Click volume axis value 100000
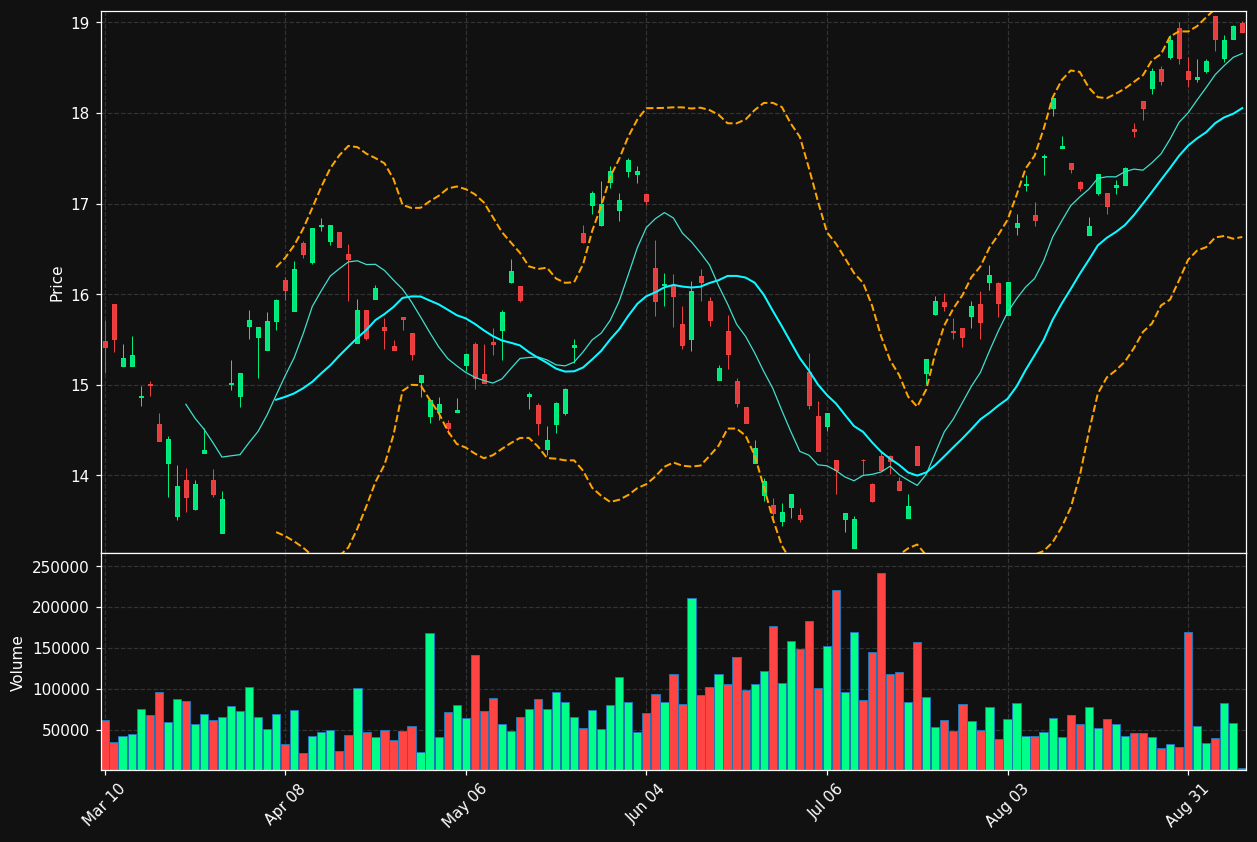 [63, 690]
